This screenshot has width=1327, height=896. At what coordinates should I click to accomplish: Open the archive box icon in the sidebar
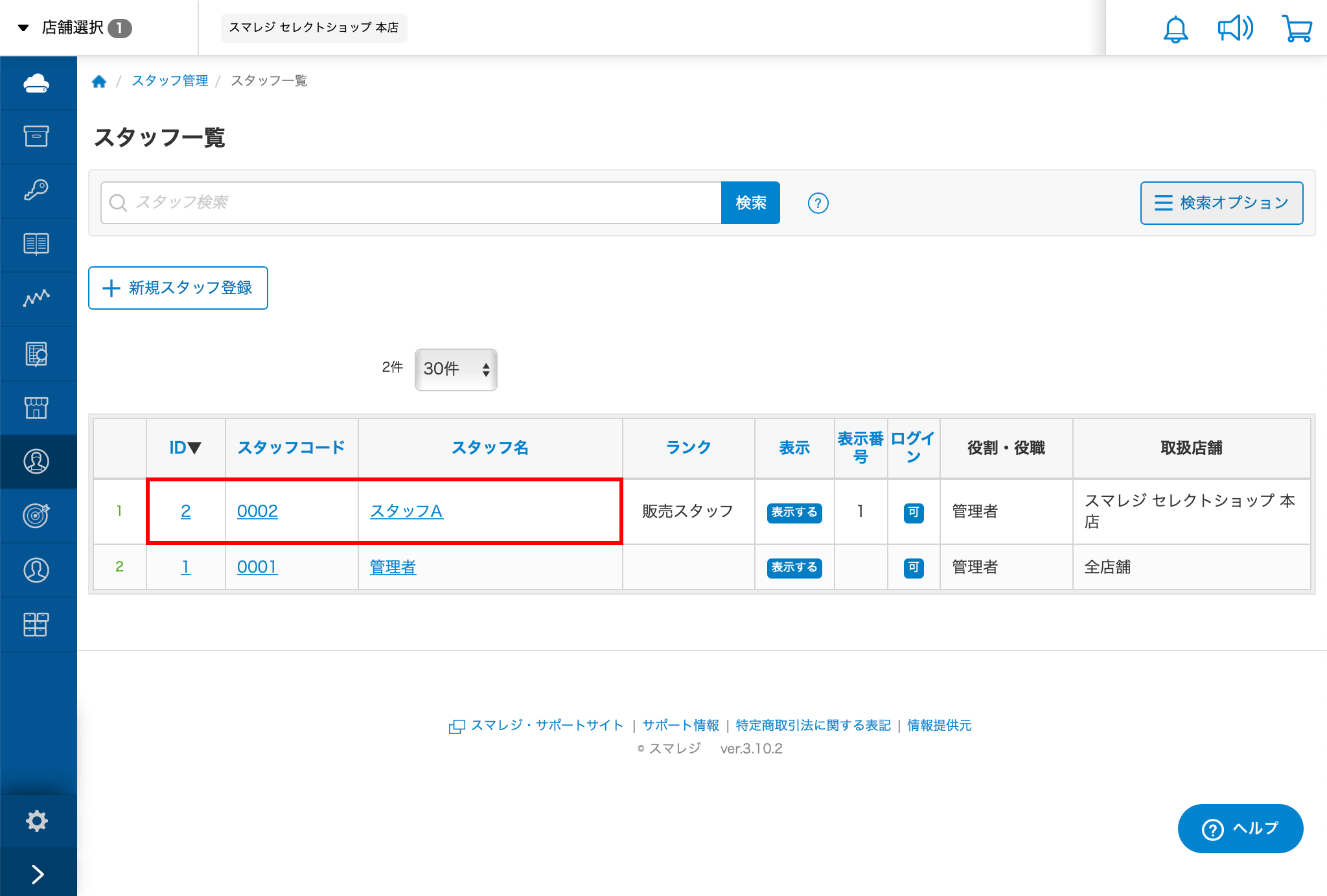click(x=36, y=136)
